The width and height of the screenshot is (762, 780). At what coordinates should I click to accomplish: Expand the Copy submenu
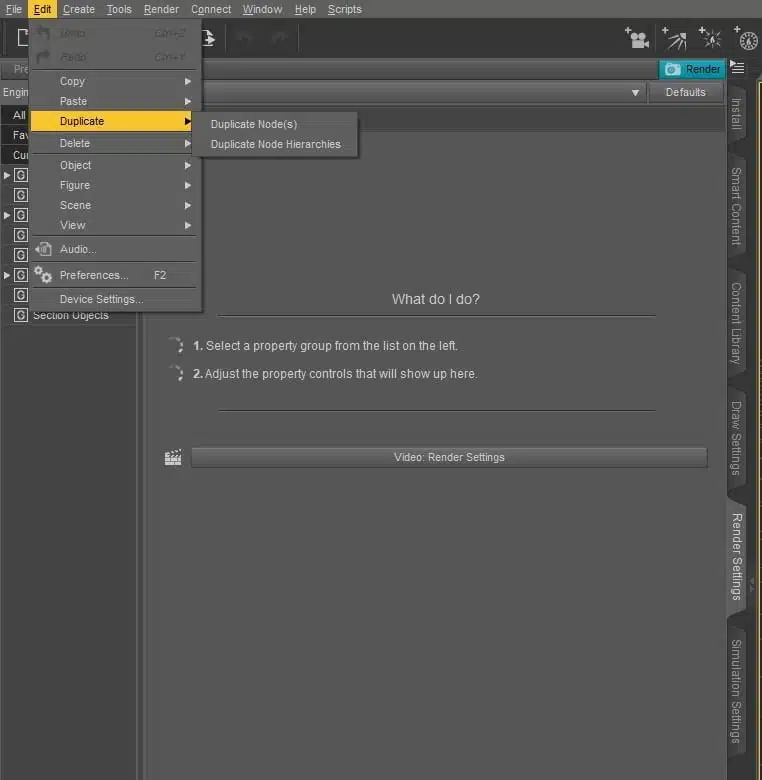[115, 81]
